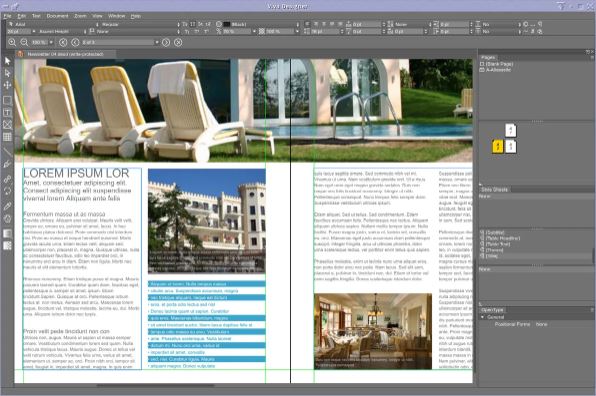Screen dimensions: 596x396
Task: Open the zoom percentage dropdown
Action: (x=51, y=42)
